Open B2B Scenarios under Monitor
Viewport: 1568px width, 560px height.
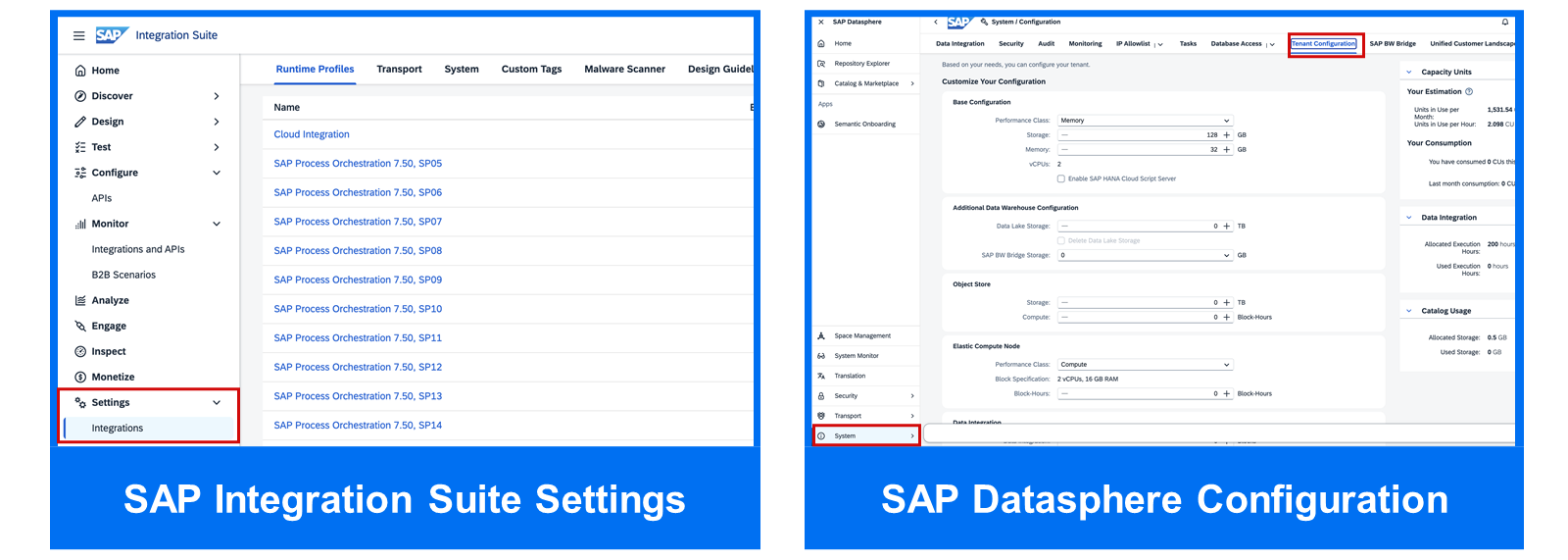pos(123,275)
